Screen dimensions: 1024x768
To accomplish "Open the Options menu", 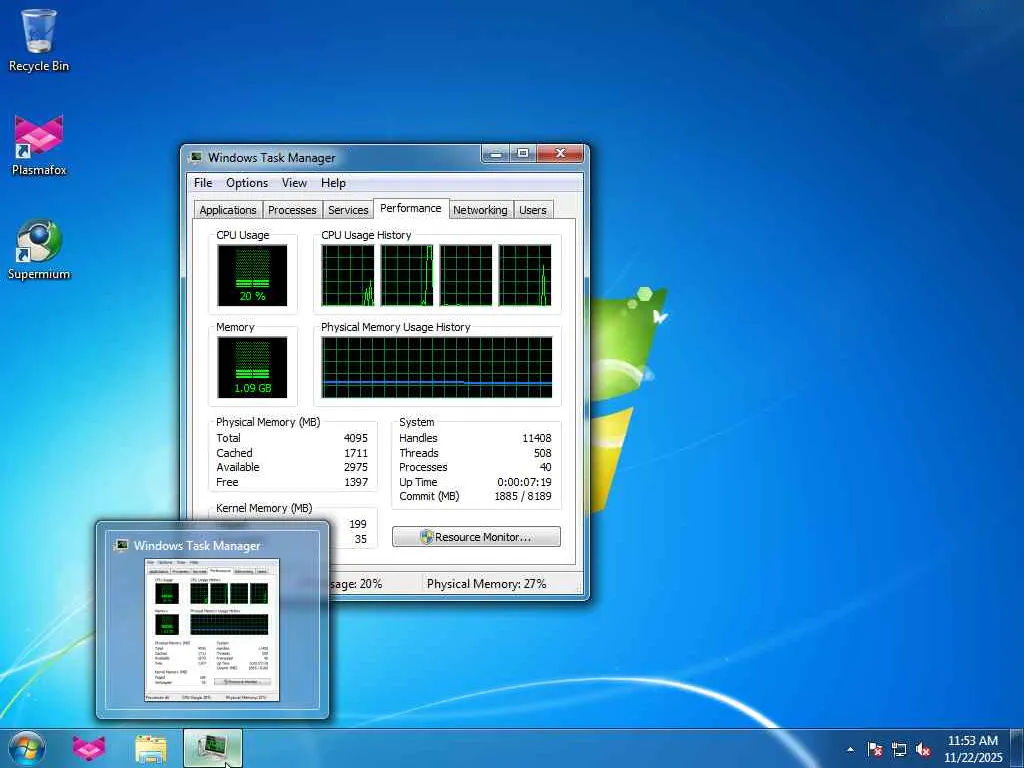I will point(247,183).
